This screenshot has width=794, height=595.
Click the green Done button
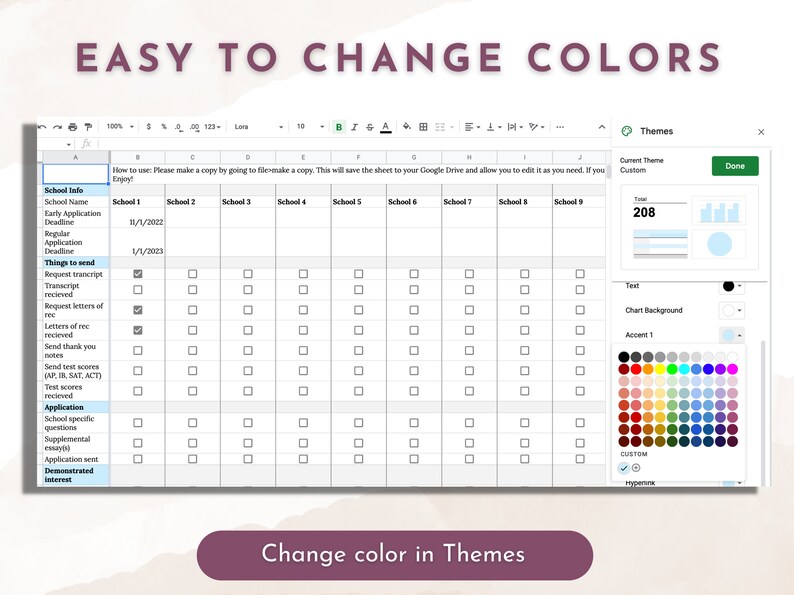tap(735, 166)
